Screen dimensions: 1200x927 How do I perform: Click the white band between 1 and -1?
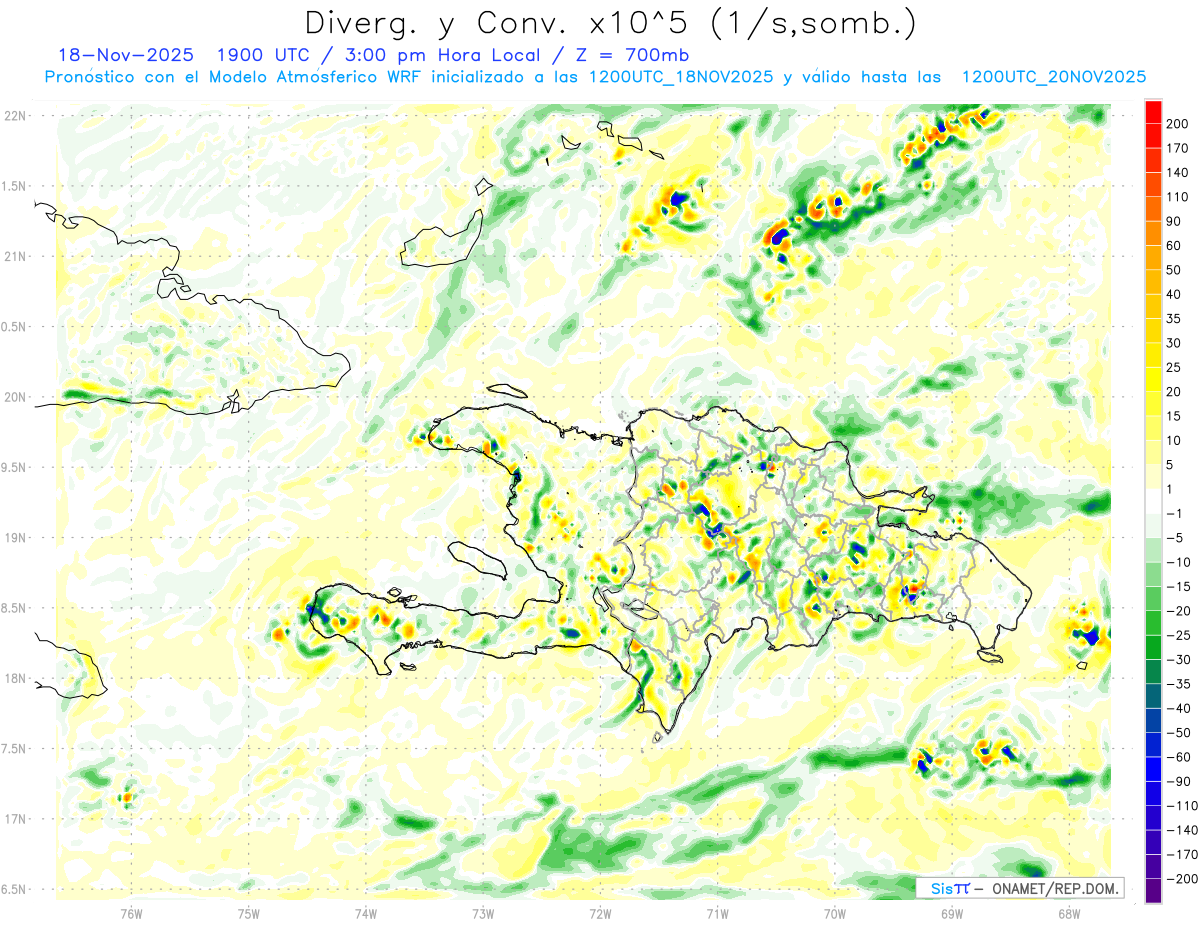click(x=1153, y=501)
